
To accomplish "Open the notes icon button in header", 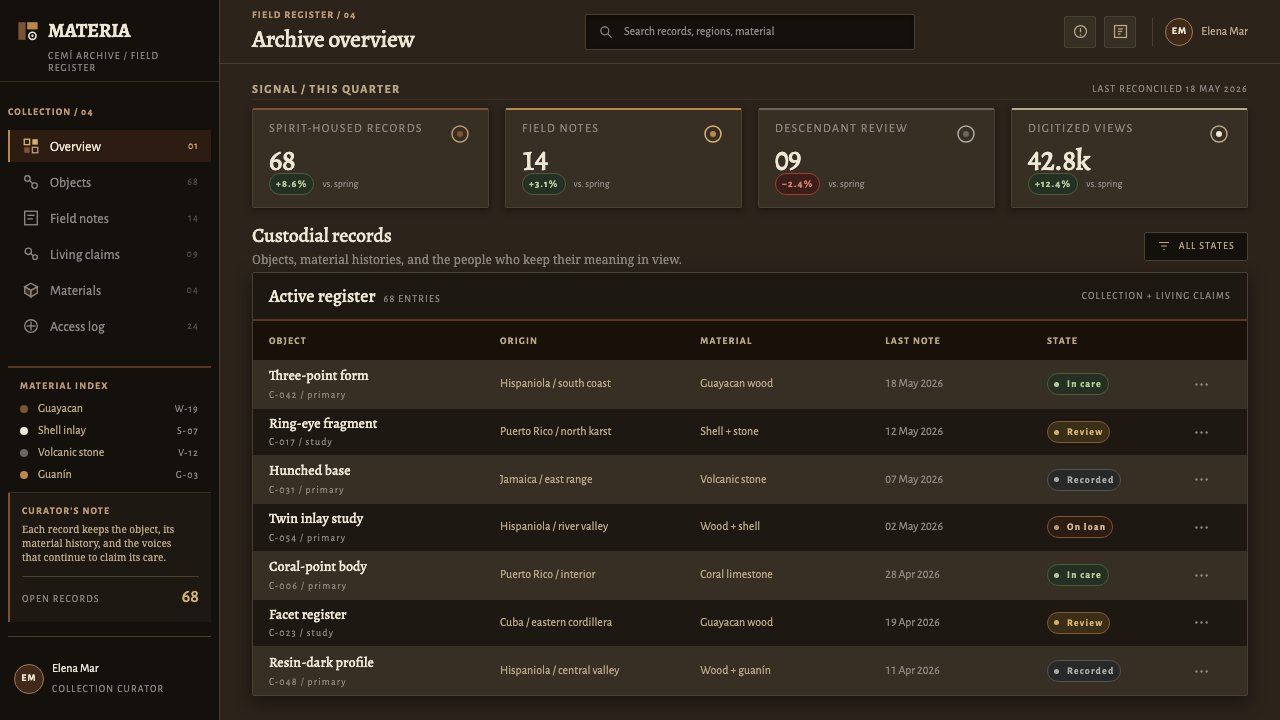I will click(1120, 31).
